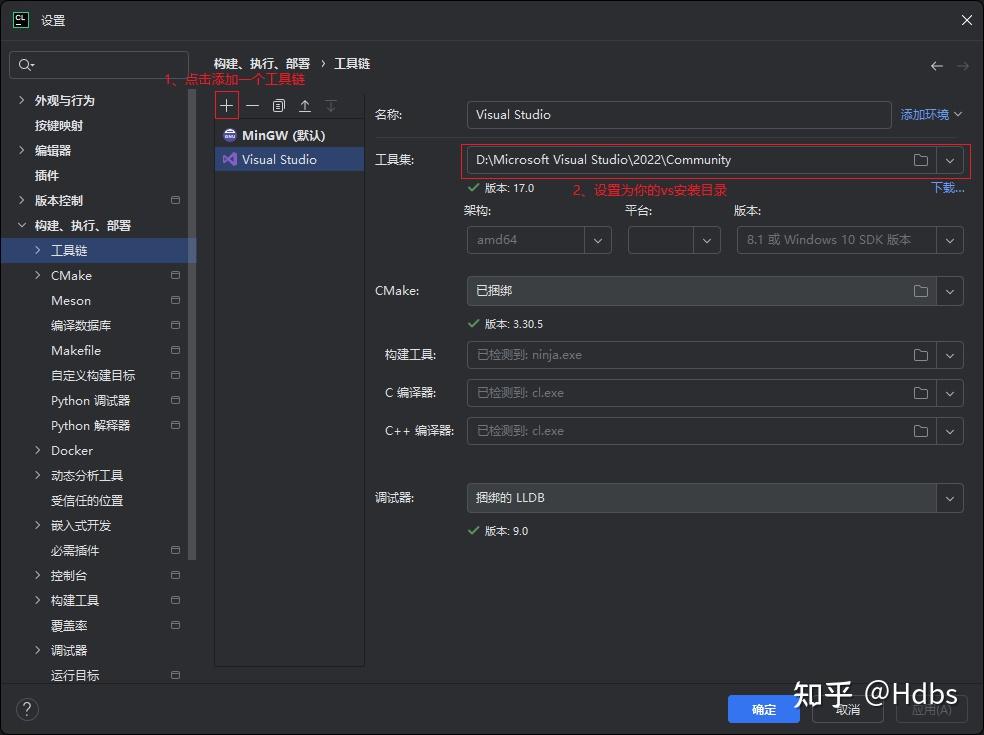Click the add toolchain plus icon
Screen dimensions: 984x735
[x=228, y=104]
